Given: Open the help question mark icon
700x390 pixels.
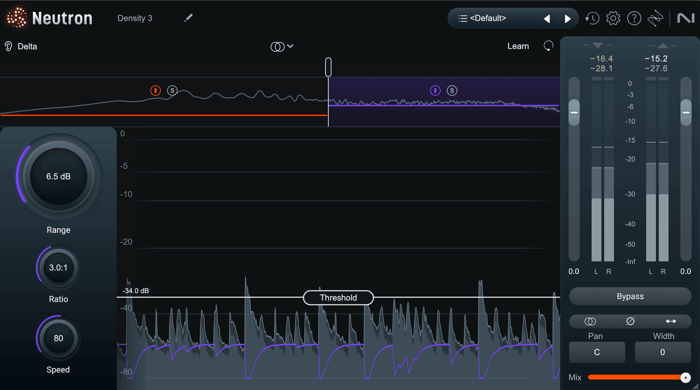Looking at the screenshot, I should [634, 18].
